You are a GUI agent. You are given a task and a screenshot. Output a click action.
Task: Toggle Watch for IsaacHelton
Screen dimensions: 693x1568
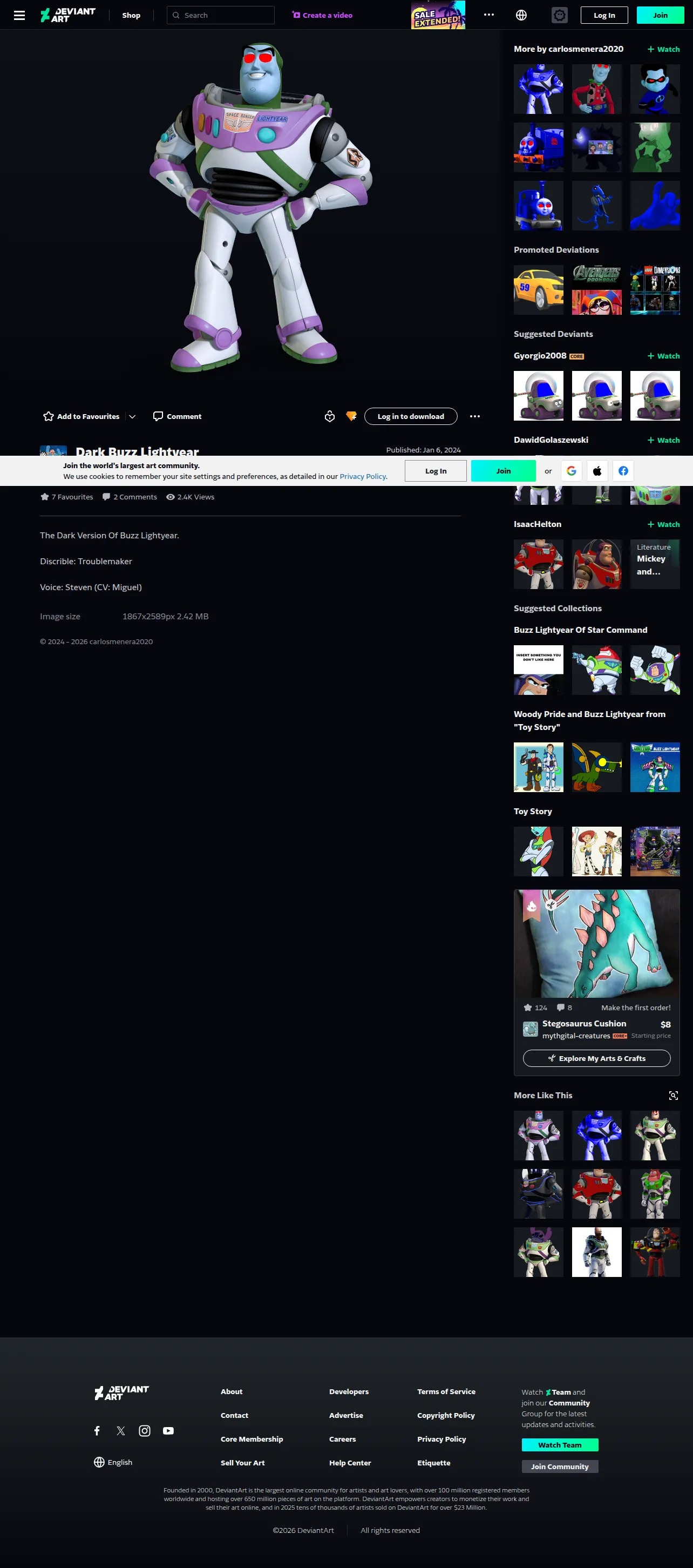pyautogui.click(x=664, y=525)
